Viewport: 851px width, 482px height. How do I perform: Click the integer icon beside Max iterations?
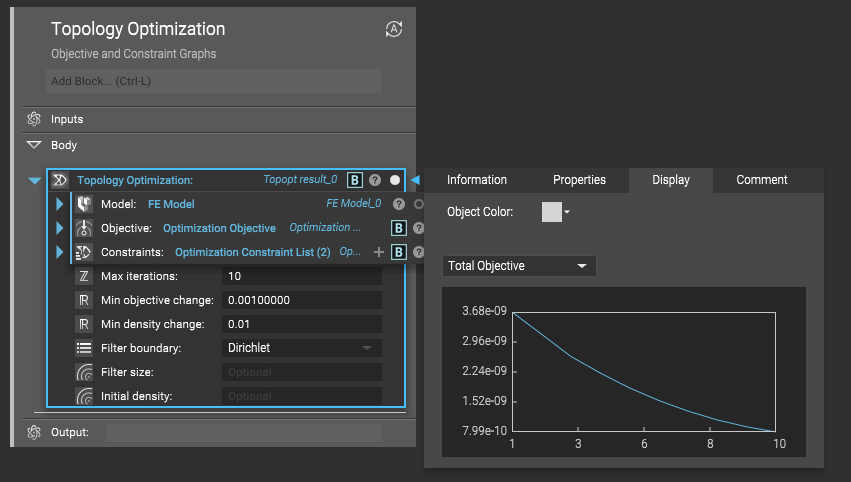[84, 276]
